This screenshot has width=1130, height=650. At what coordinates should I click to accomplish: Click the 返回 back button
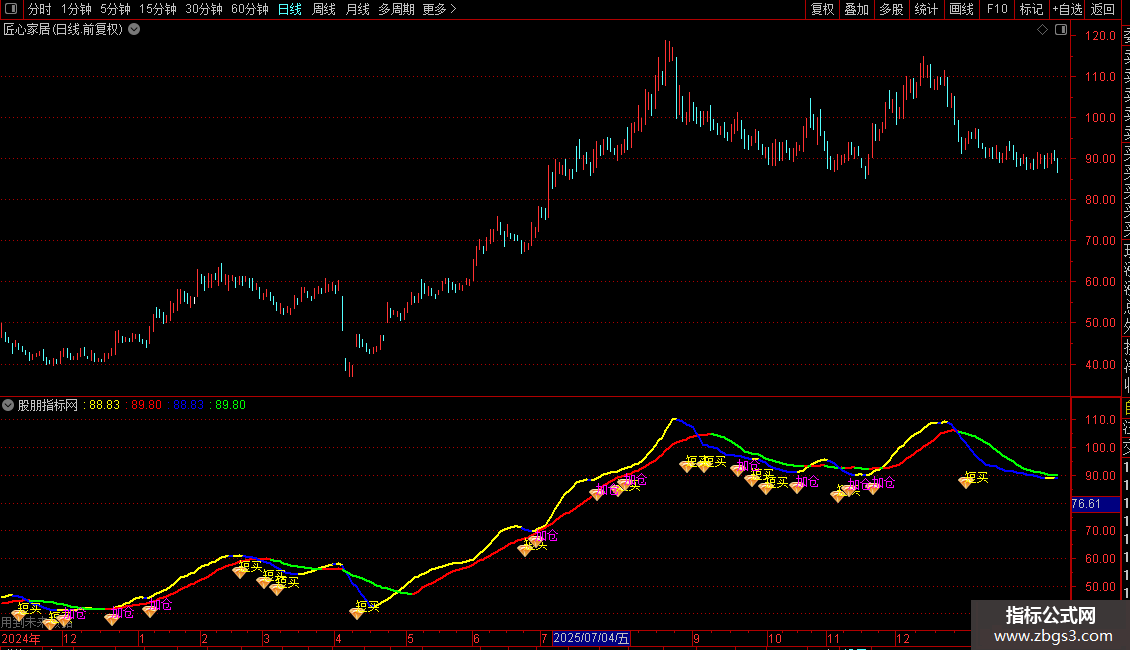click(x=1103, y=9)
